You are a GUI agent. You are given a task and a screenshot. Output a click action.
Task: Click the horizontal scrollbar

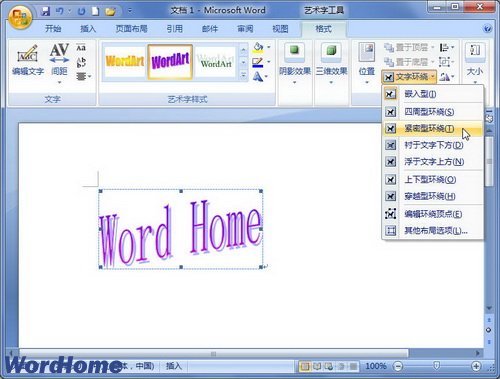(213, 353)
